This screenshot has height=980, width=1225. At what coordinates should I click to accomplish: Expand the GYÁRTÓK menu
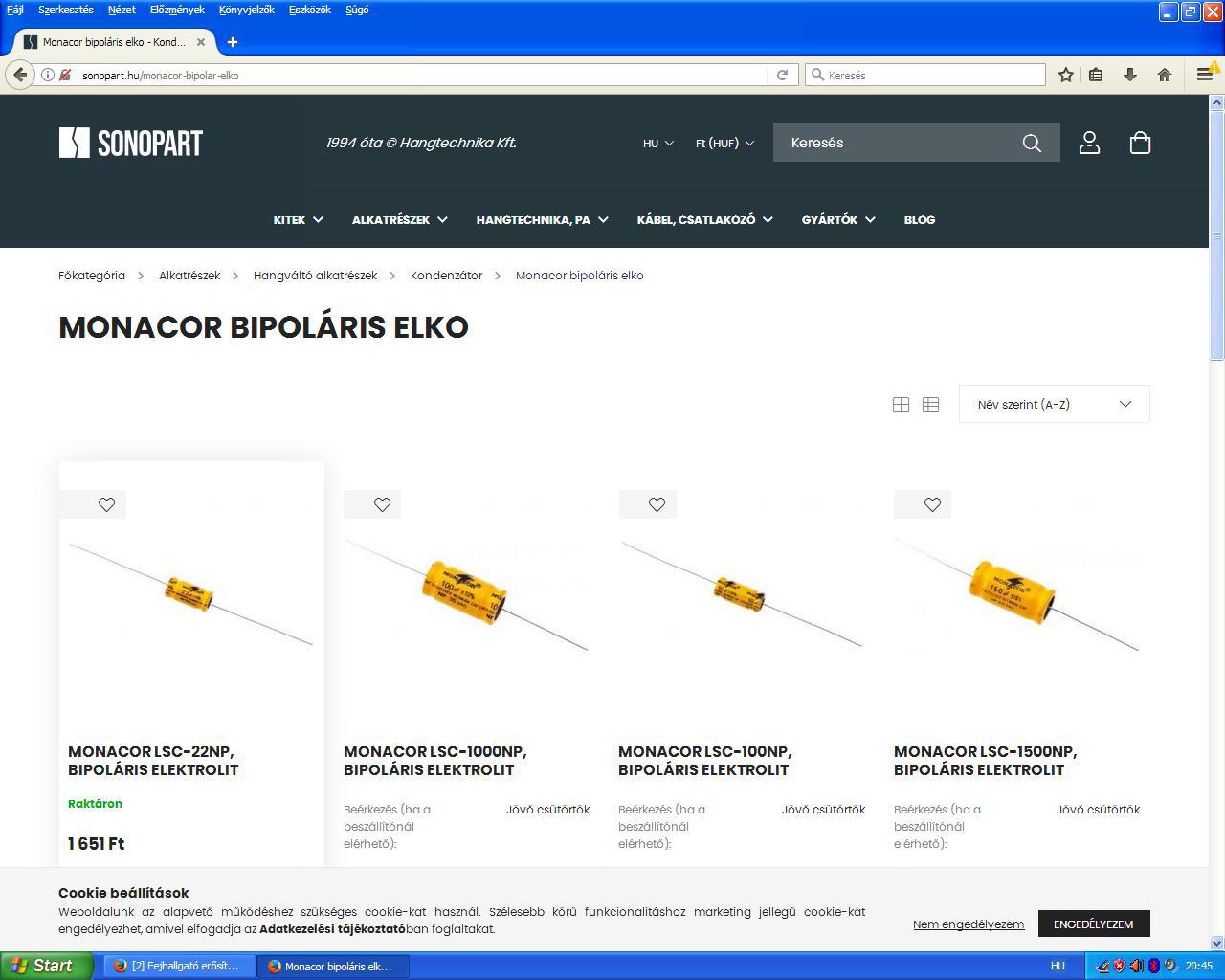pyautogui.click(x=838, y=220)
